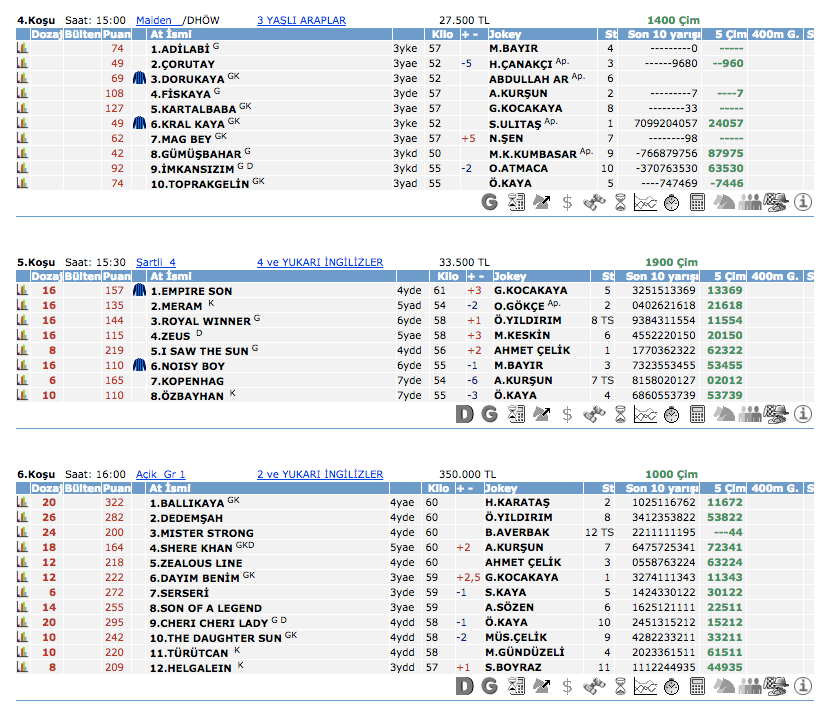Select horse EMPIRE SON in race 5
The width and height of the screenshot is (835, 720).
[x=191, y=291]
